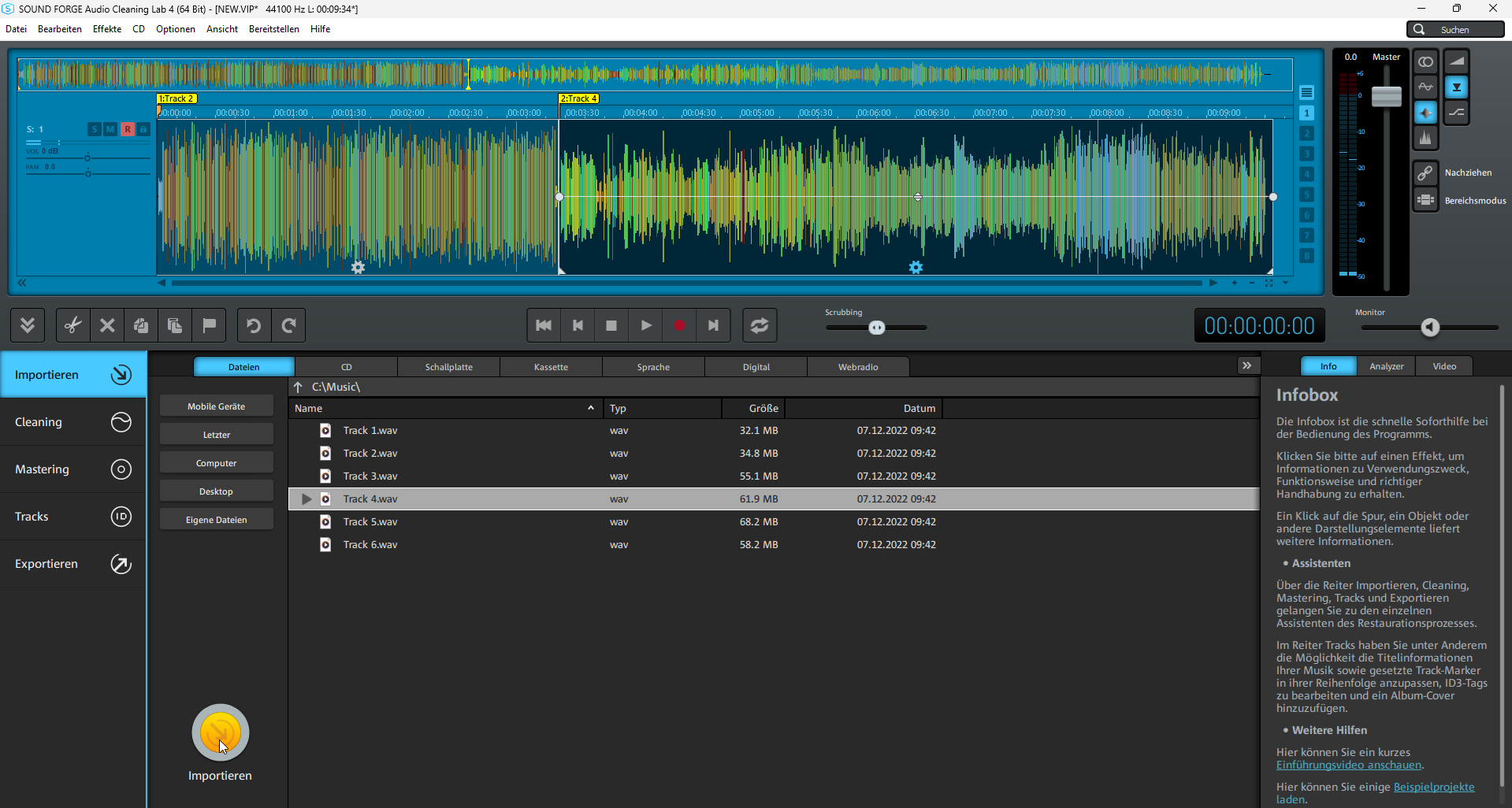Zoom out with the minus button
Image resolution: width=1512 pixels, height=808 pixels.
[1252, 283]
